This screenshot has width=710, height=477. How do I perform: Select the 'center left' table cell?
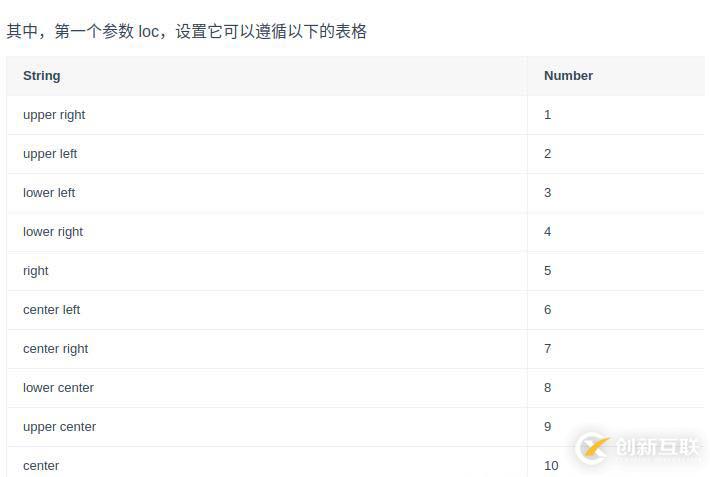(x=51, y=310)
